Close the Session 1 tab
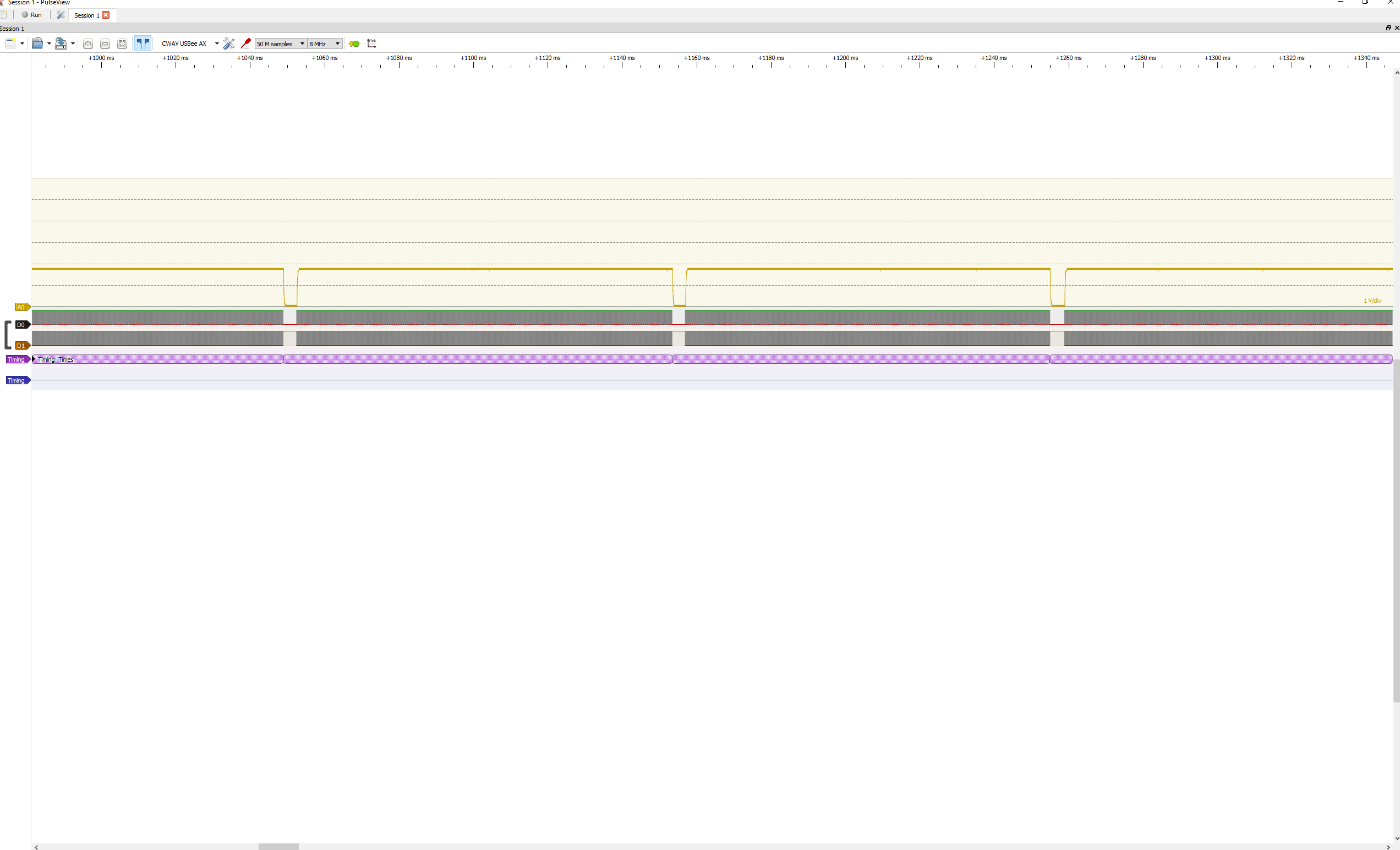Viewport: 1400px width, 850px height. (x=106, y=15)
